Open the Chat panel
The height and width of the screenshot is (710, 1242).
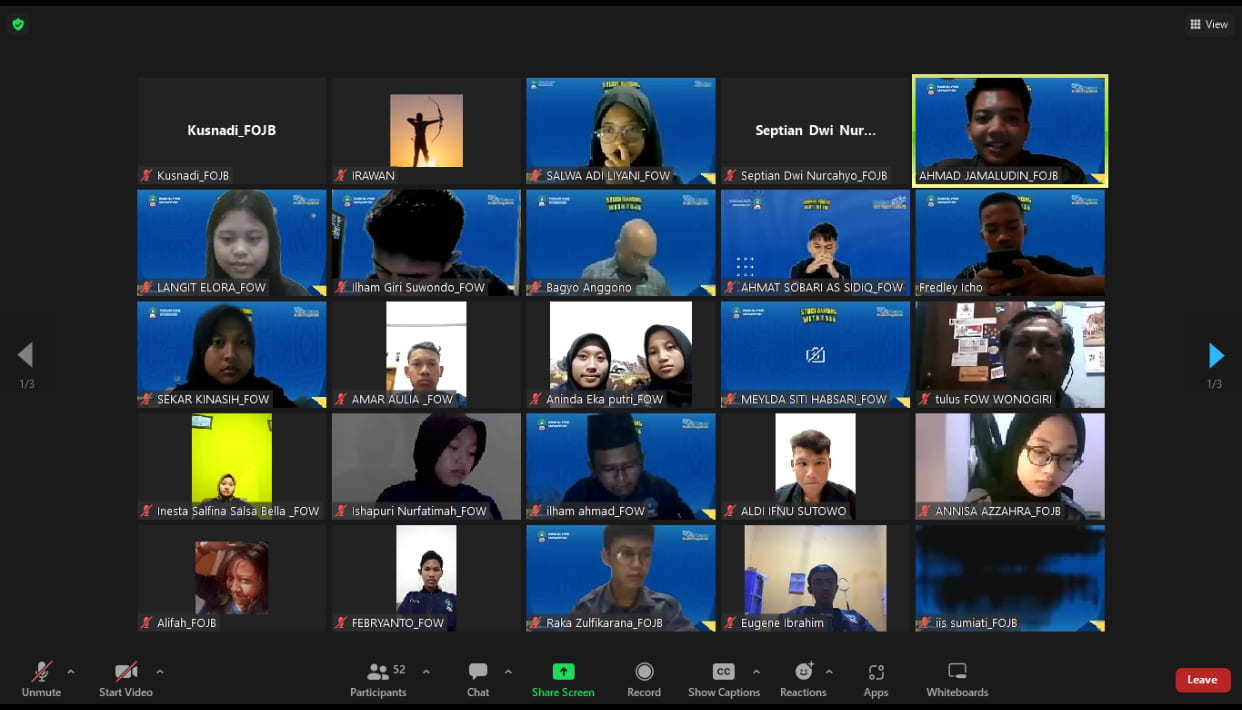(478, 679)
